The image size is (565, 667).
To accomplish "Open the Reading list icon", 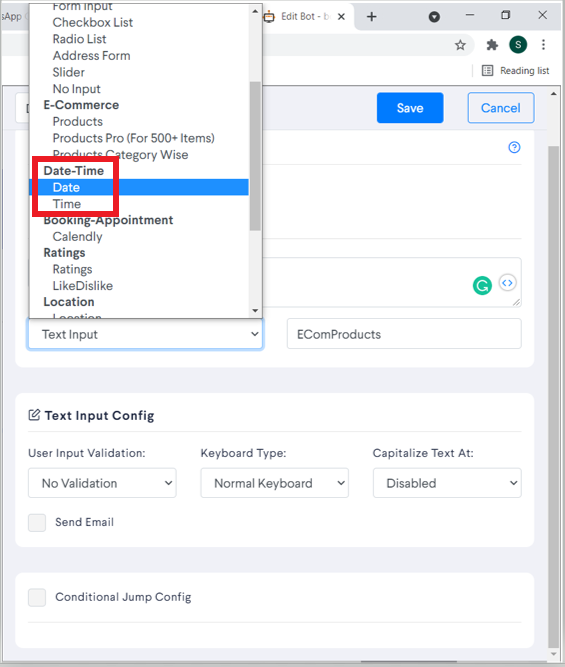I will 488,71.
